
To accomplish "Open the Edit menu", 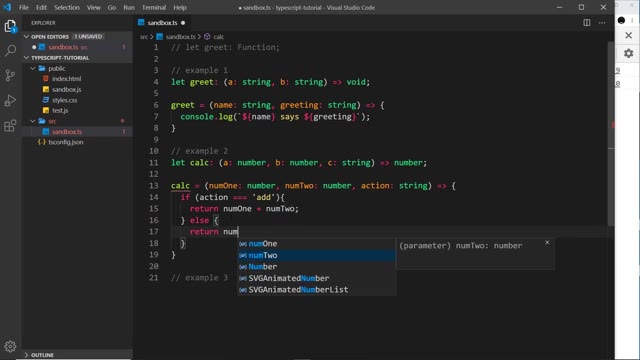I will [41, 7].
